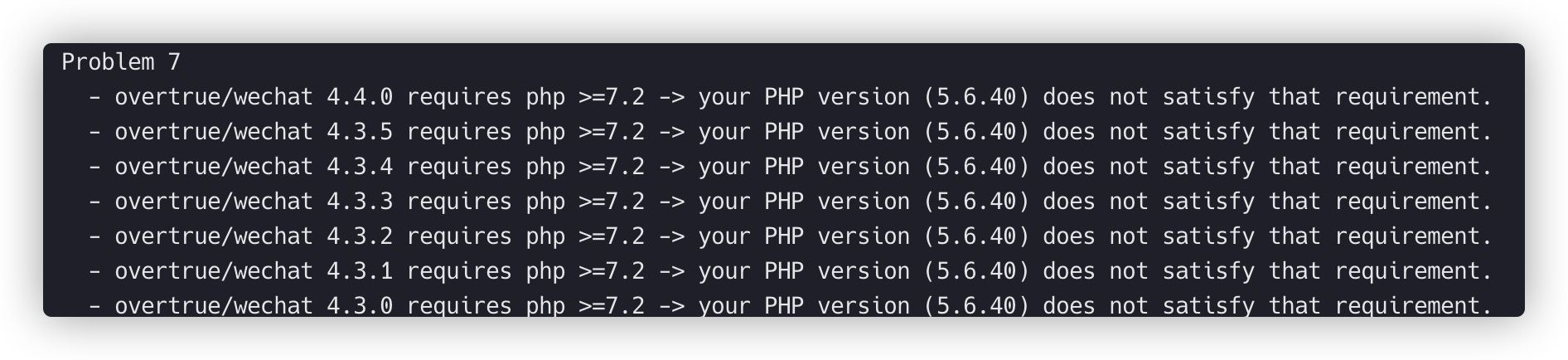Click 'overtrue/wechat 4.3.0' package name
Screen dimensions: 1568x360
[x=254, y=305]
